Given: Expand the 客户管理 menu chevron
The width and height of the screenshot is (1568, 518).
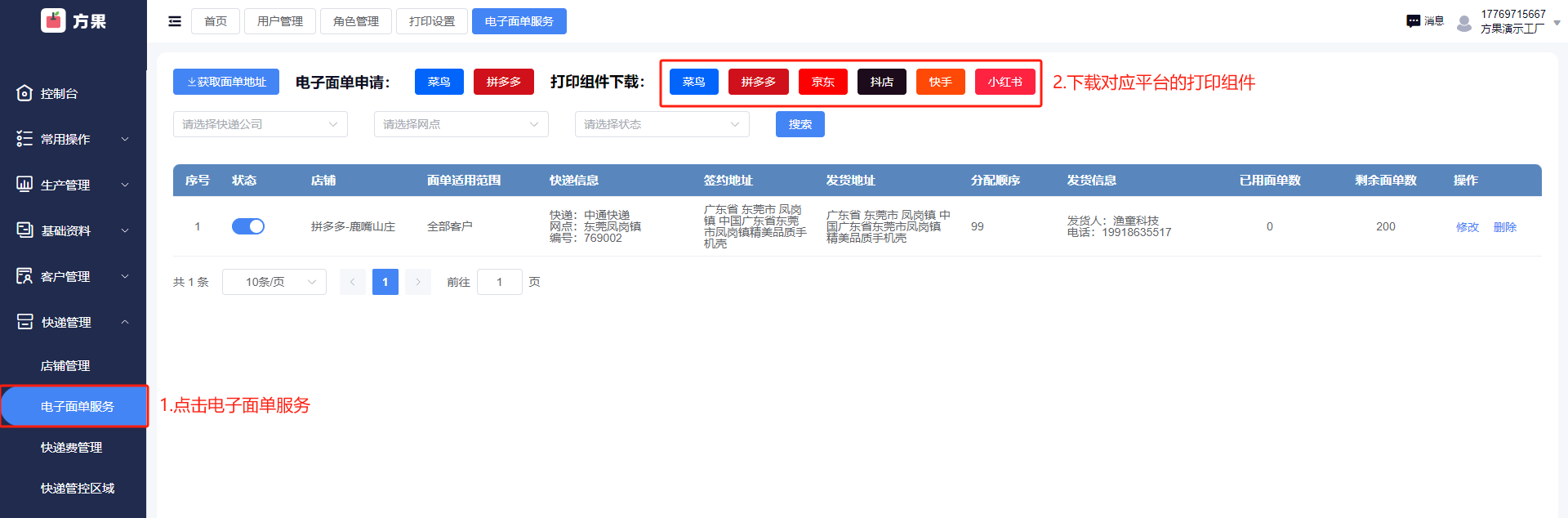Looking at the screenshot, I should pyautogui.click(x=125, y=276).
